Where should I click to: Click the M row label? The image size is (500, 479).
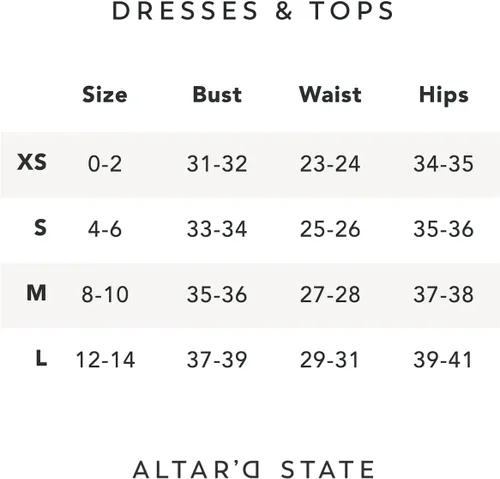tap(36, 293)
